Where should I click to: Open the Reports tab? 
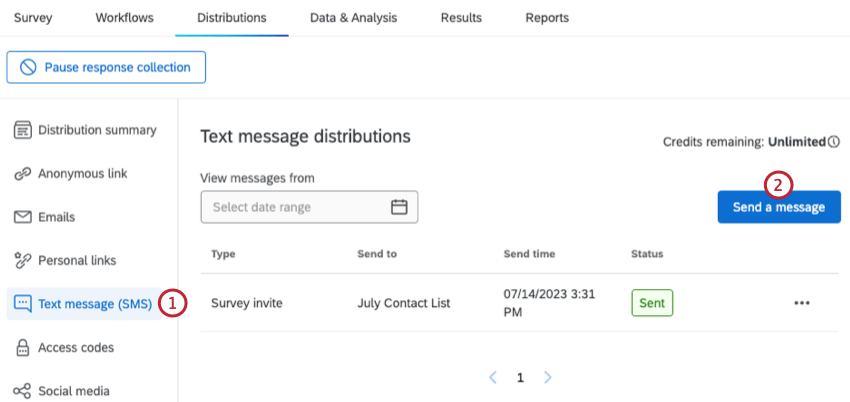pos(547,18)
